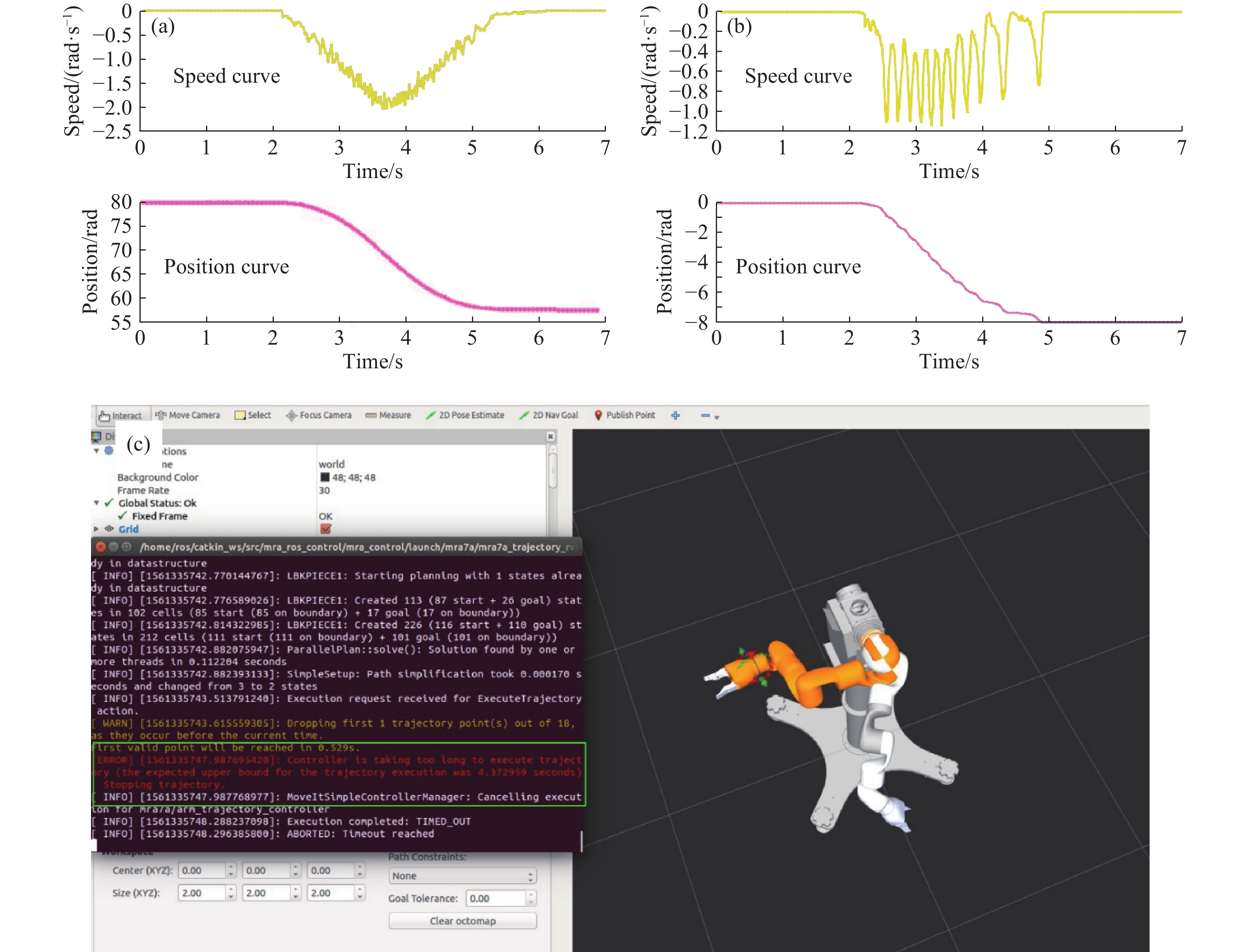
Task: Open the background color swatch 48;48;48
Action: click(325, 477)
